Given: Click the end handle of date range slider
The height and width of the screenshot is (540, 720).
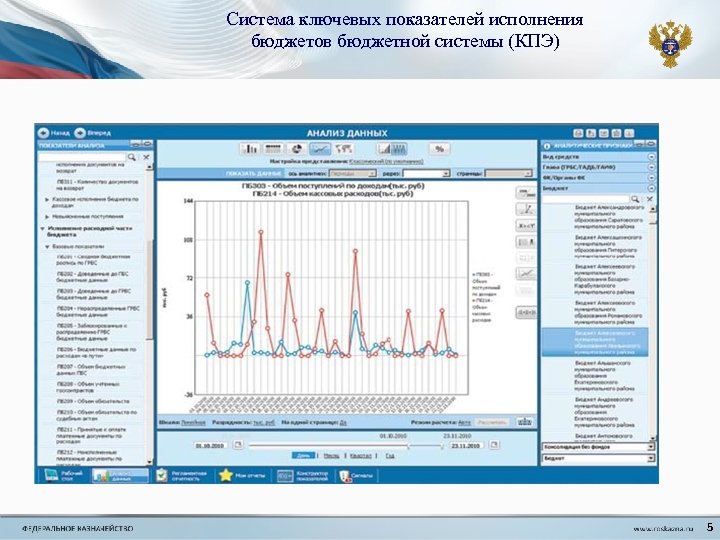Looking at the screenshot, I should 443,445.
